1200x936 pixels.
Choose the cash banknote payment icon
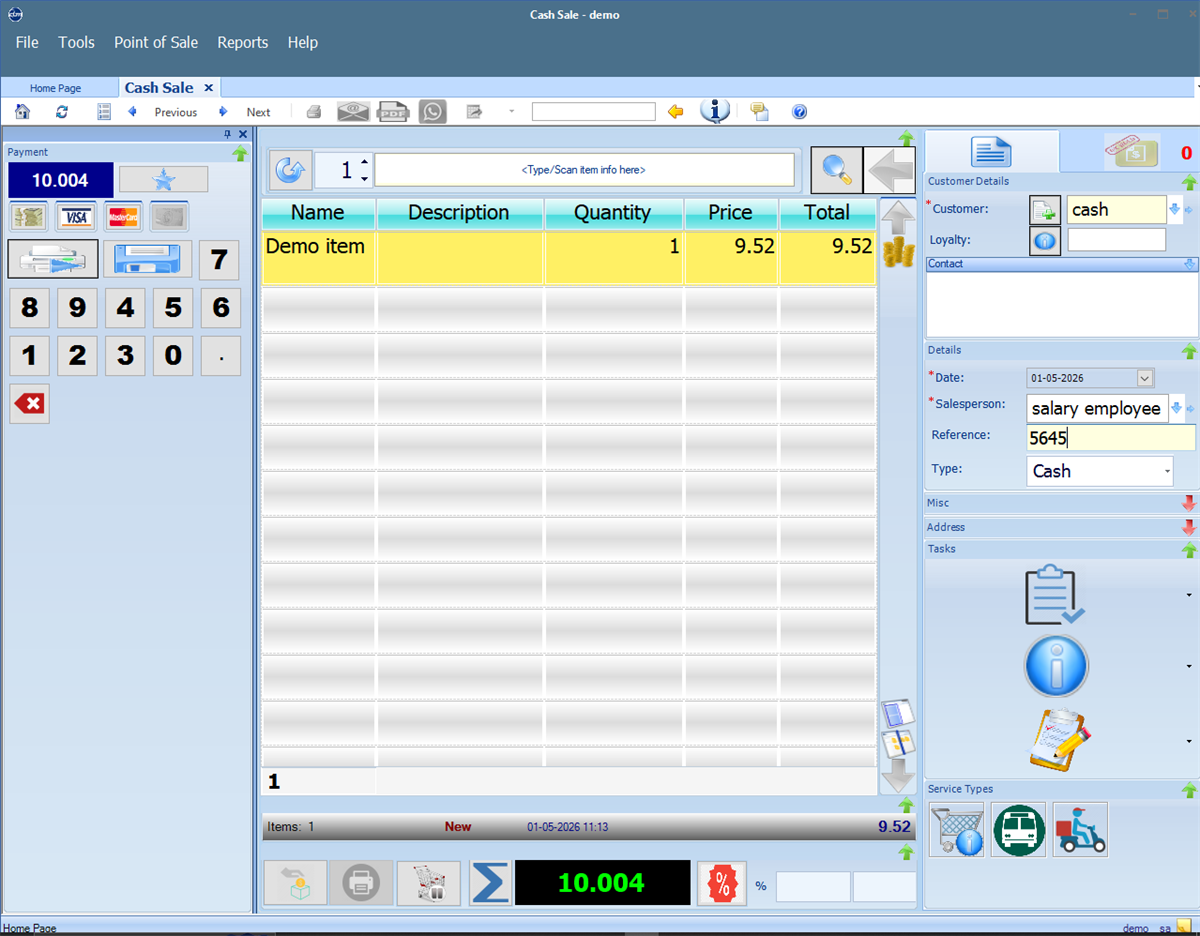click(x=30, y=217)
